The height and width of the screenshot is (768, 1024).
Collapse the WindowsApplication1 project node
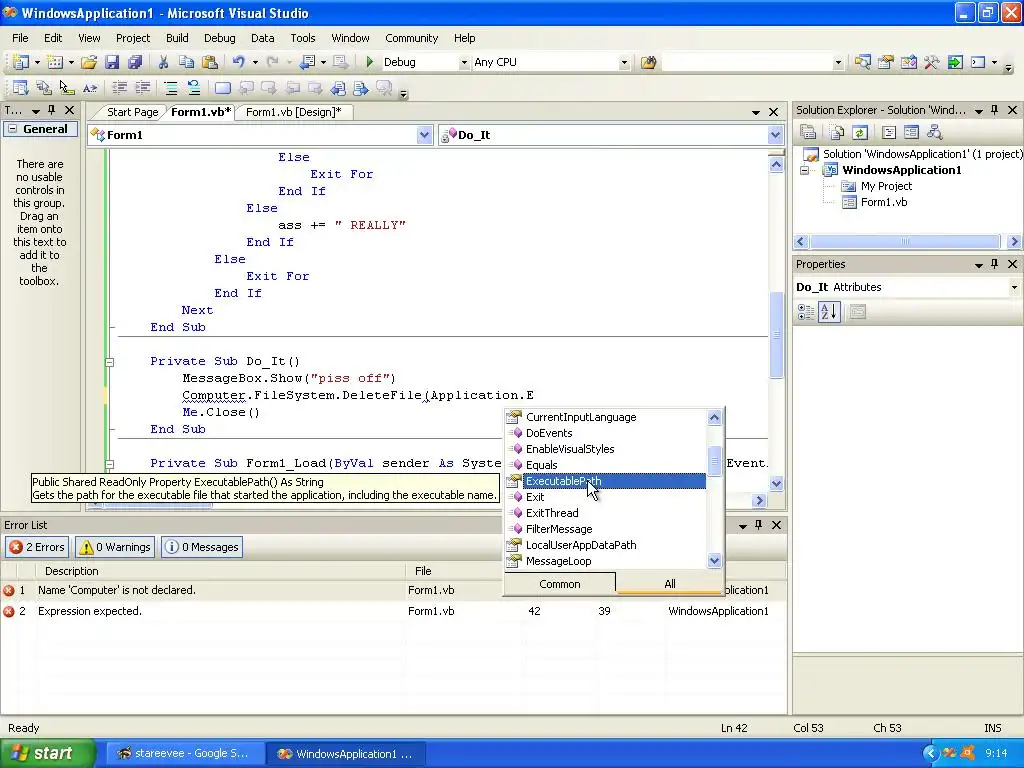tap(805, 170)
